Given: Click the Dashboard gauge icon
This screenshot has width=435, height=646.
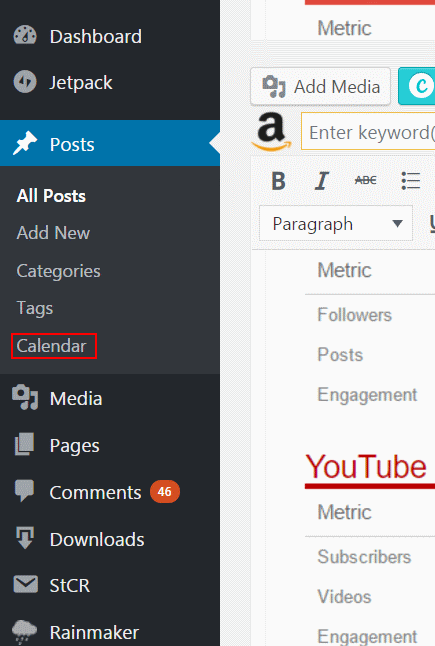Looking at the screenshot, I should [x=25, y=36].
